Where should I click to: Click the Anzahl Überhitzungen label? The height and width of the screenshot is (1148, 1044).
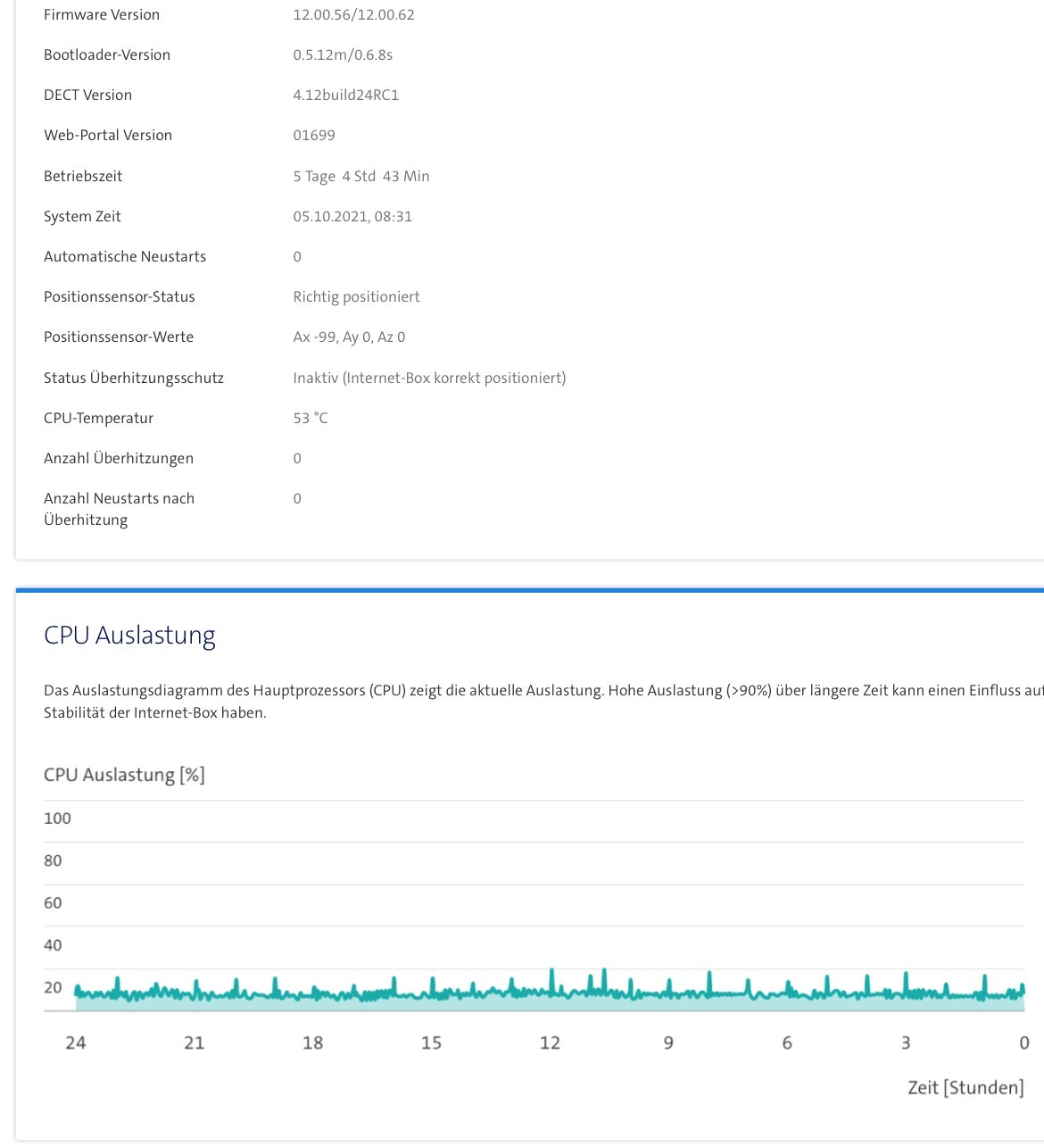119,459
